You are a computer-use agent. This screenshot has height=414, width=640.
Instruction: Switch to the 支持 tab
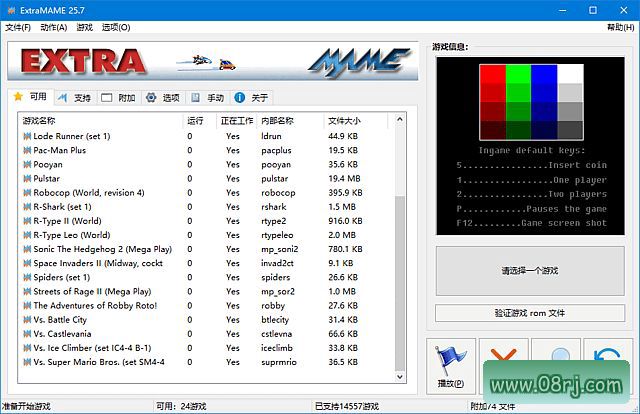(x=74, y=98)
